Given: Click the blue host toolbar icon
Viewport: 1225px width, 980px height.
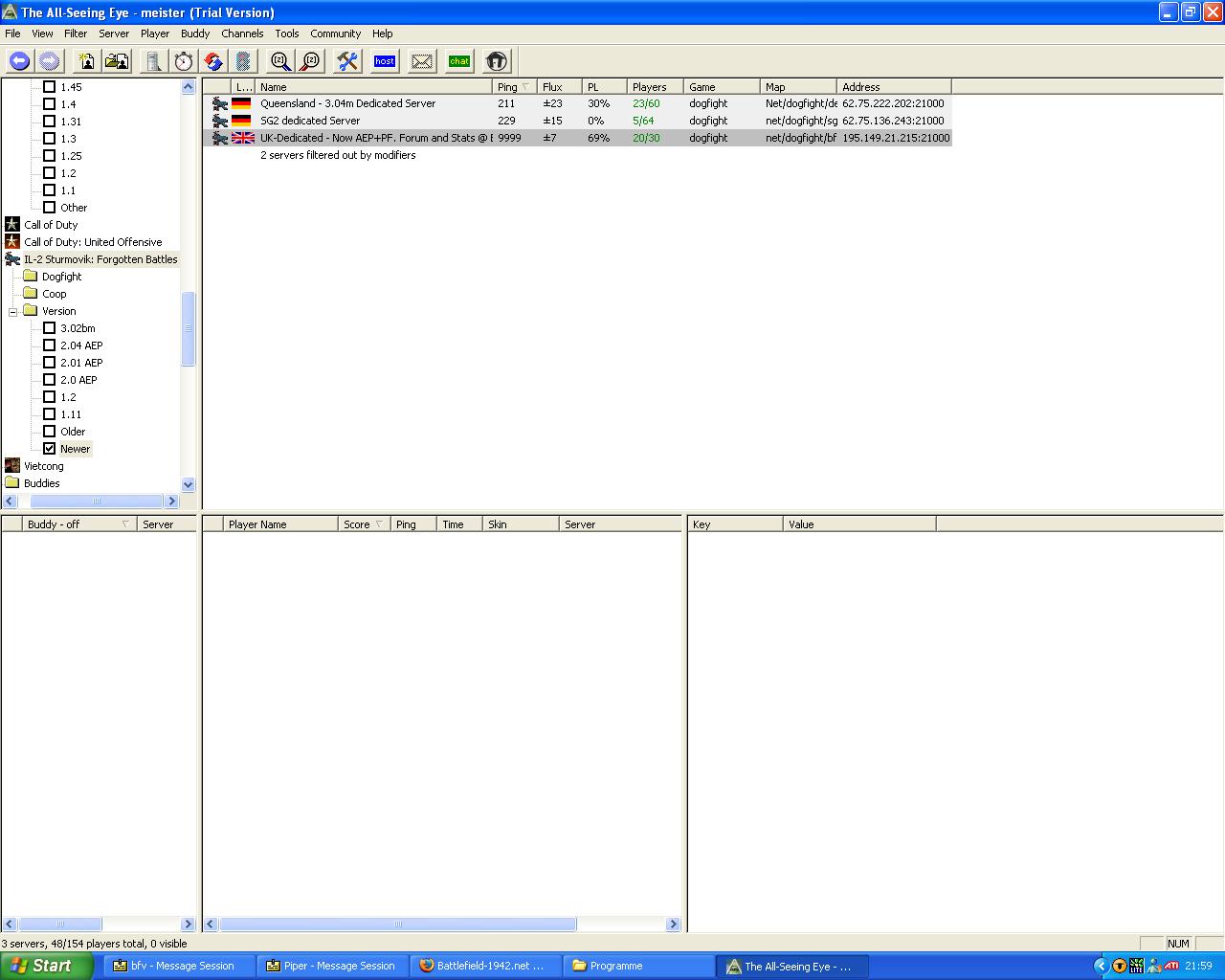Looking at the screenshot, I should [x=385, y=61].
